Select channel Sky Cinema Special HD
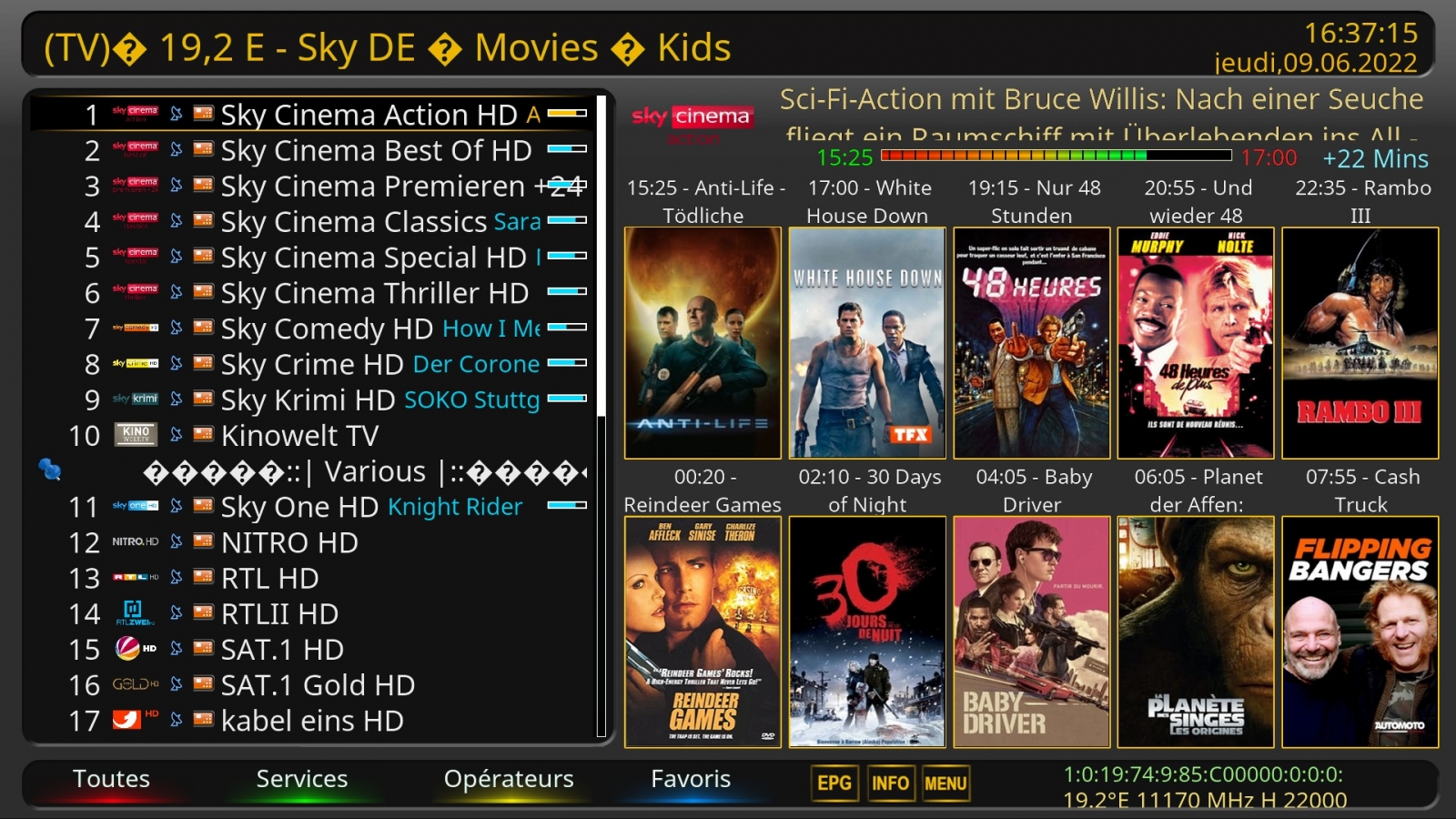This screenshot has width=1456, height=819. click(314, 257)
